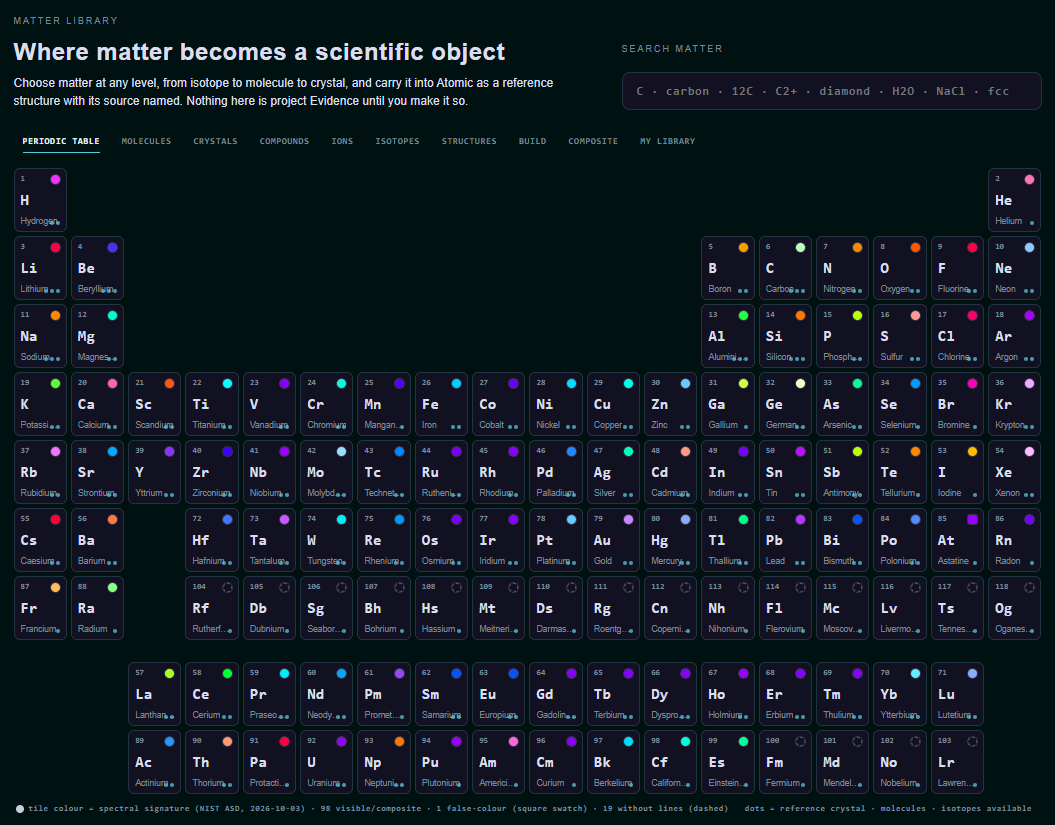Image resolution: width=1055 pixels, height=825 pixels.
Task: Click Astatine's purple square false-colour swatch
Action: pos(972,519)
